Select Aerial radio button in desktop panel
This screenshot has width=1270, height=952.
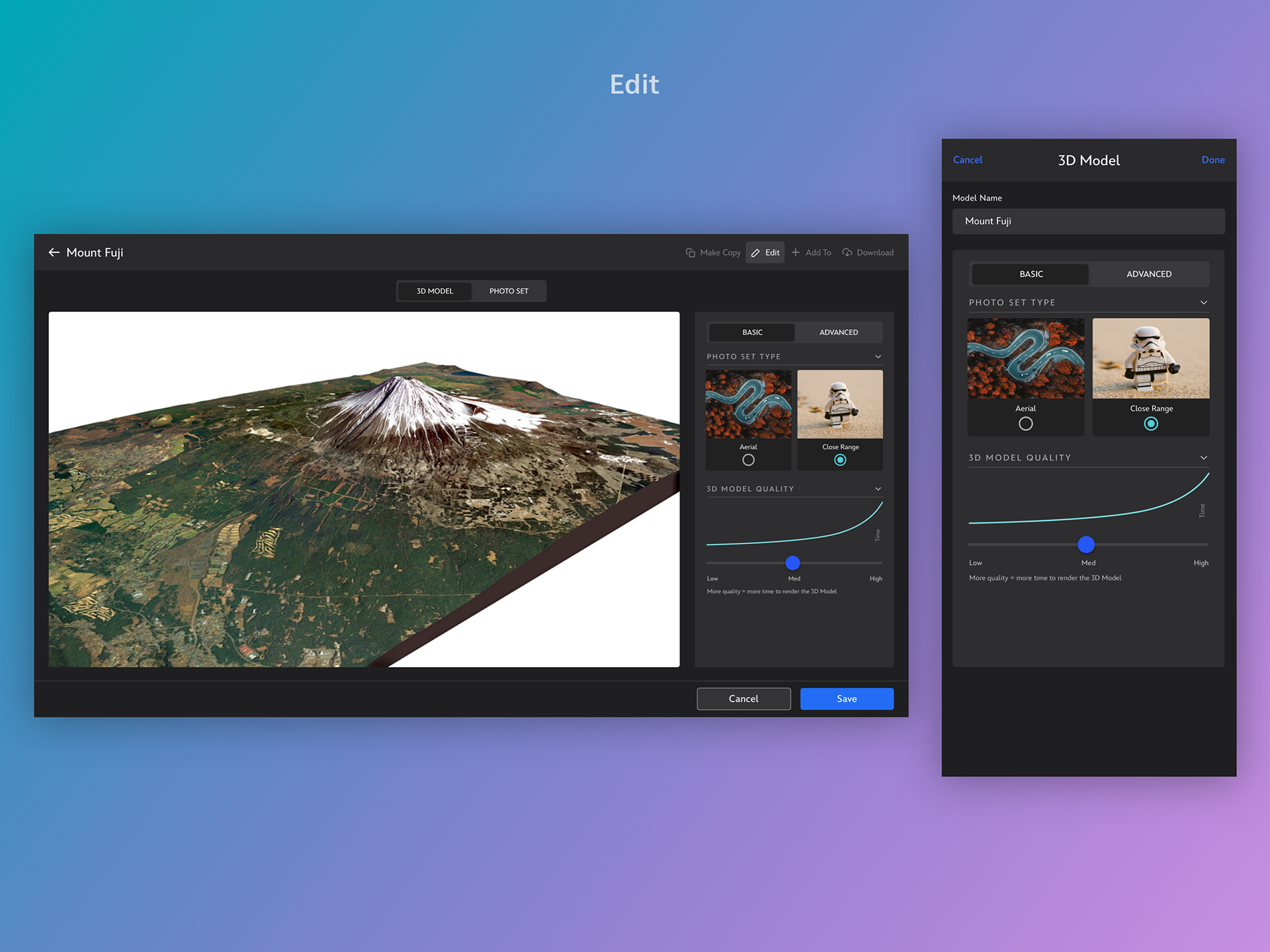[x=748, y=460]
